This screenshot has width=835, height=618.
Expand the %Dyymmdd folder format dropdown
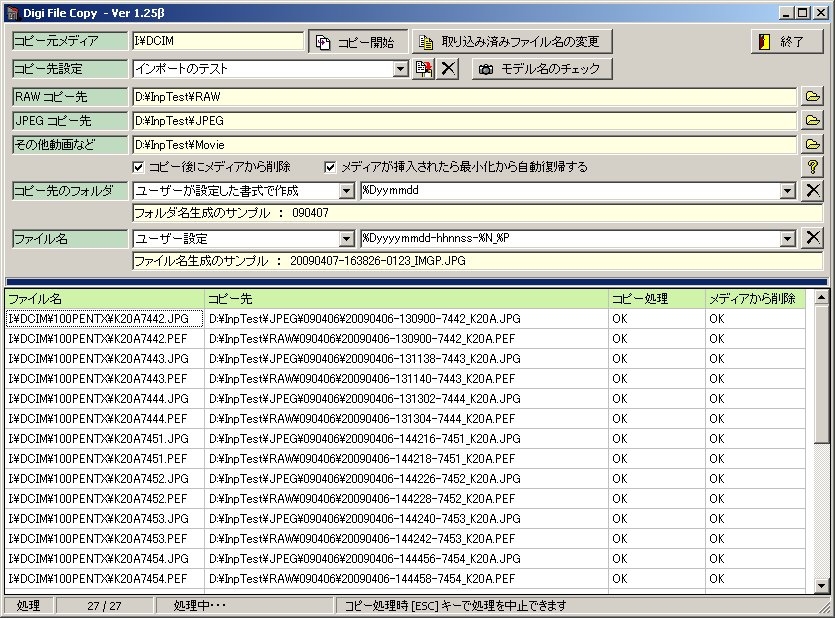pyautogui.click(x=788, y=190)
